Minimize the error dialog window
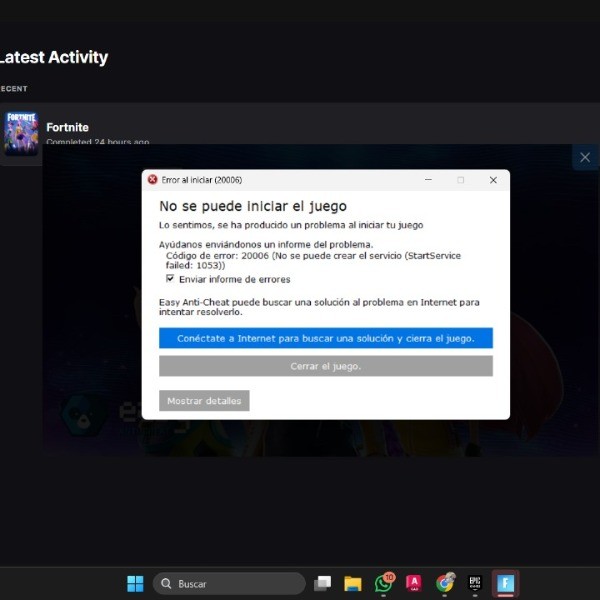The height and width of the screenshot is (600, 600). 427,180
